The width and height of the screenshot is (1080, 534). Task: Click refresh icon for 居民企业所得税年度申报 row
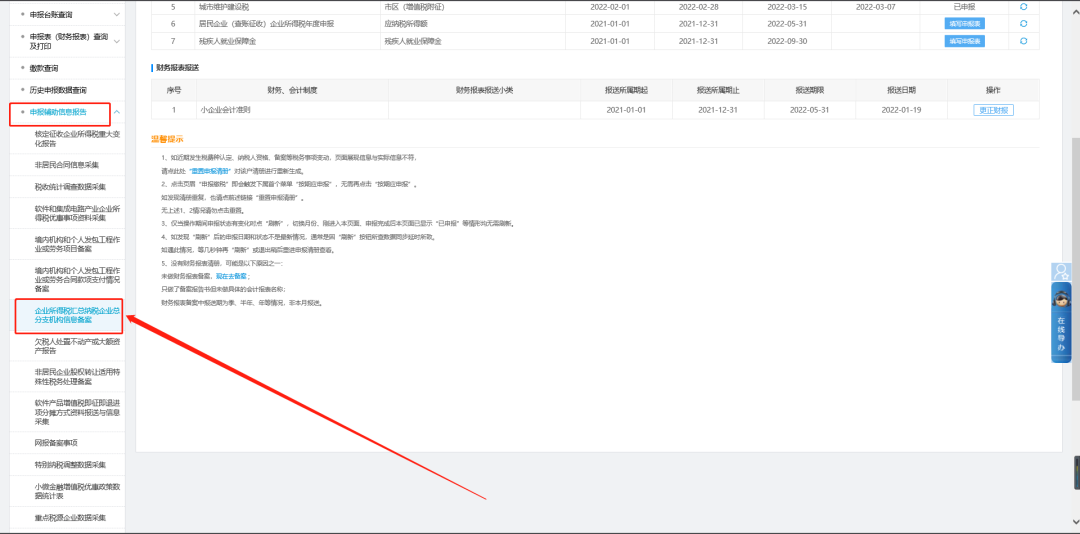click(x=1024, y=23)
